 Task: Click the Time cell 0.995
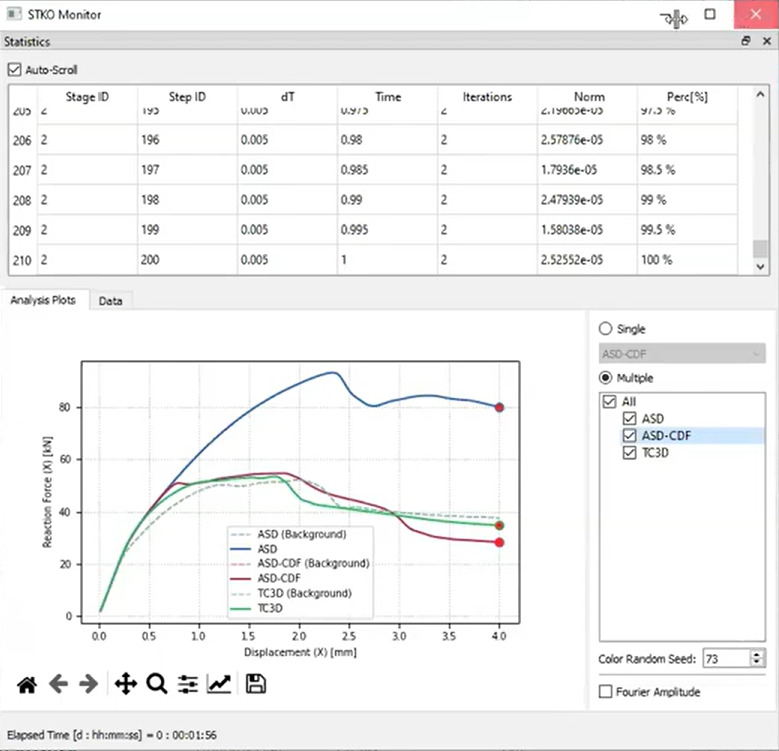(388, 229)
